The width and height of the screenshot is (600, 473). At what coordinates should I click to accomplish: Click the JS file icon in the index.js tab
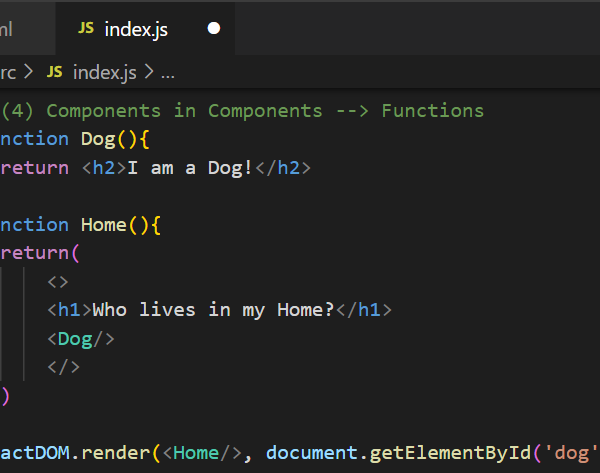(86, 30)
